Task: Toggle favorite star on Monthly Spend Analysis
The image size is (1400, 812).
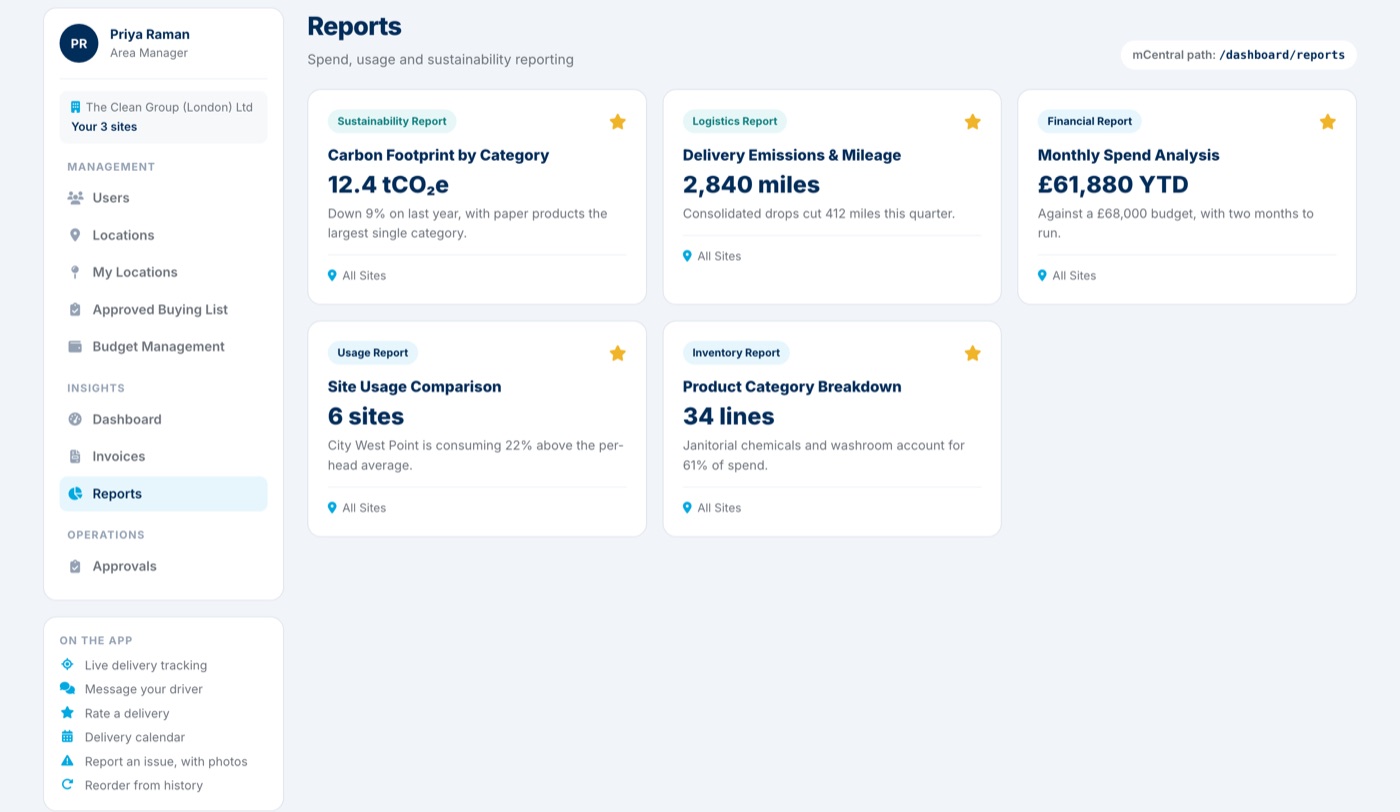Action: pos(1328,122)
